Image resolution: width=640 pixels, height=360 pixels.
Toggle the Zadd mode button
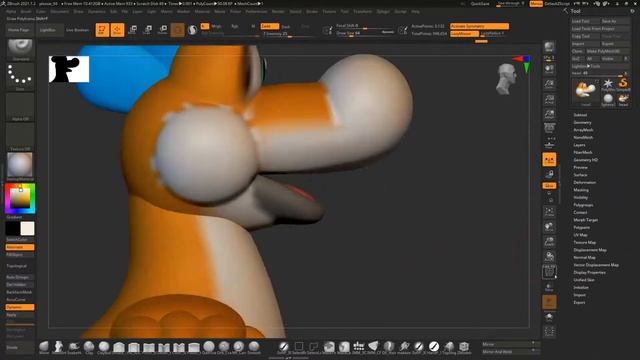tap(270, 26)
